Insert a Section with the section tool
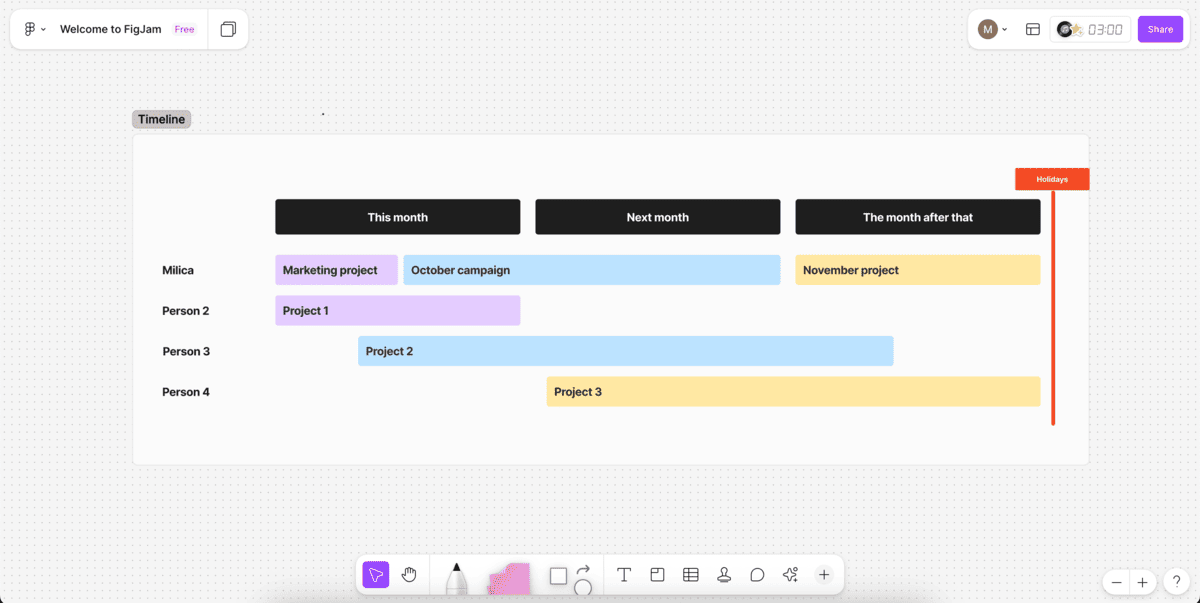This screenshot has height=603, width=1200. pyautogui.click(x=657, y=575)
